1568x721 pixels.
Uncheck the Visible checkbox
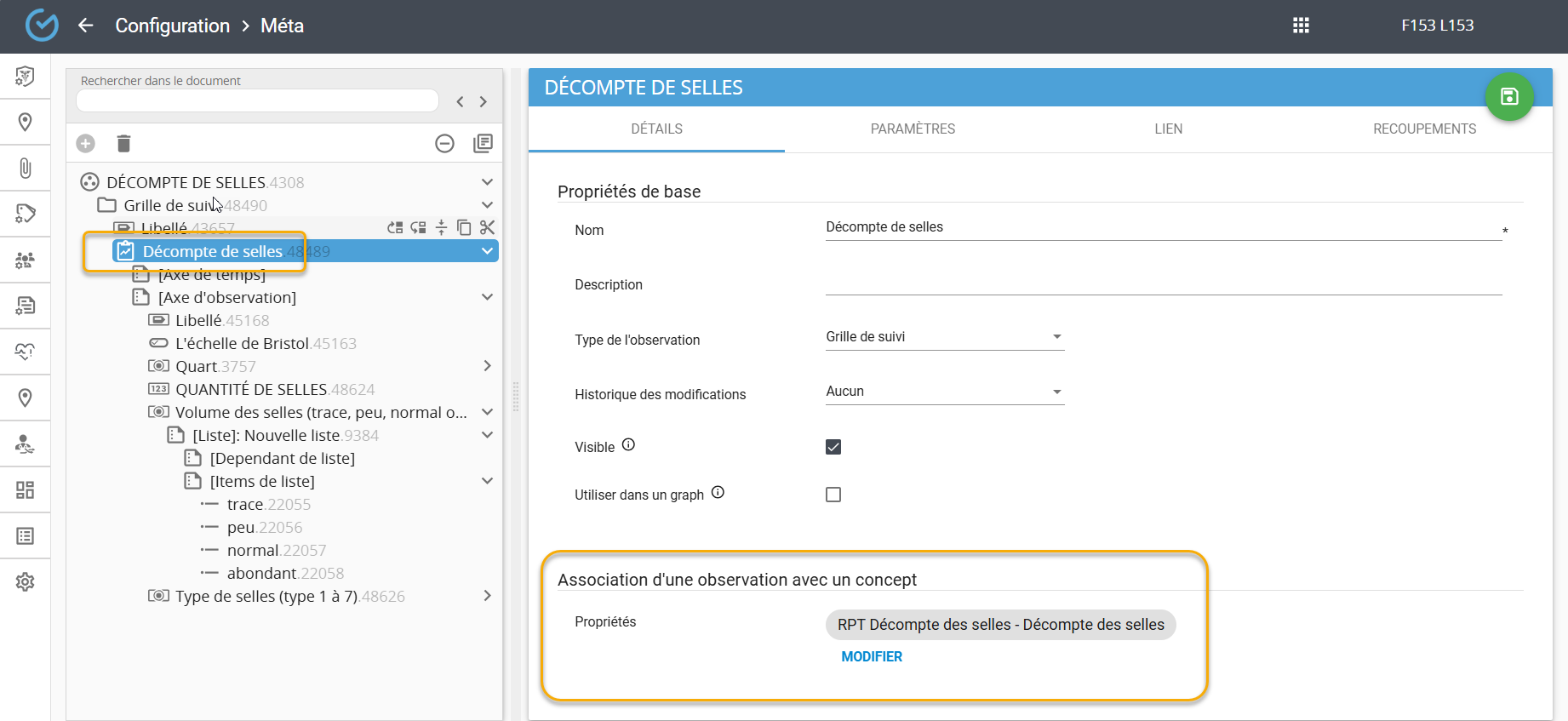(833, 447)
